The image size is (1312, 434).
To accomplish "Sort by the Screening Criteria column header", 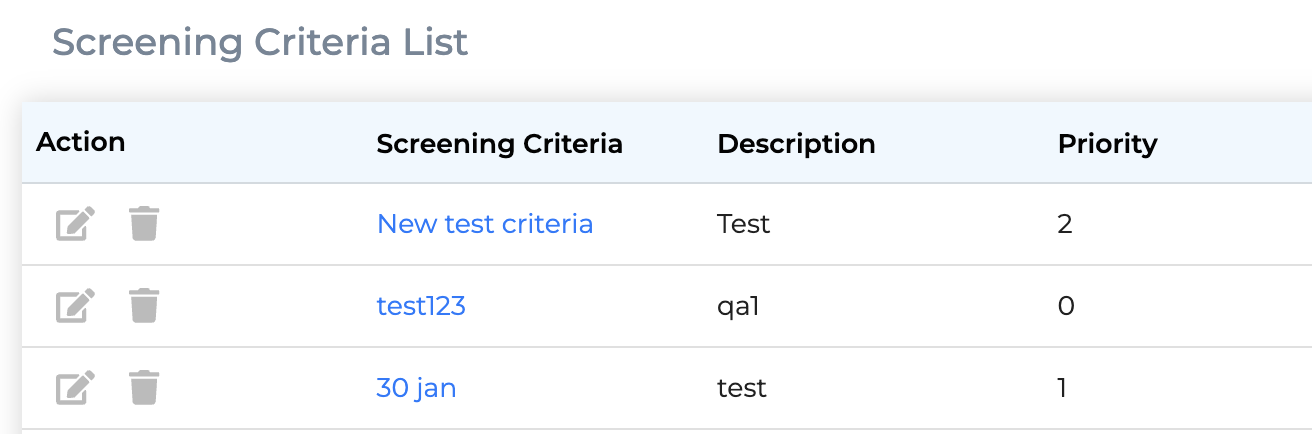I will click(x=500, y=144).
